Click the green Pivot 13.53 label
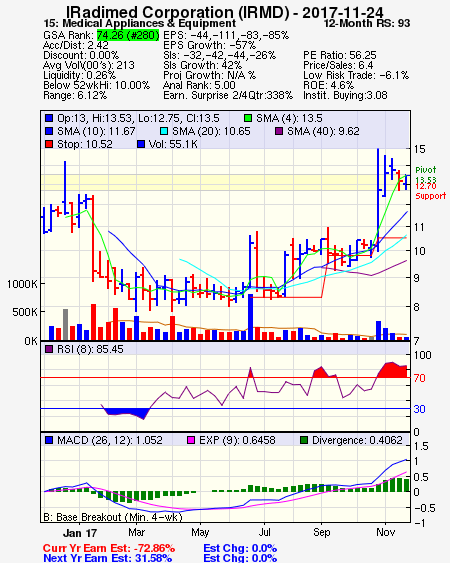The image size is (450, 563). (x=426, y=175)
